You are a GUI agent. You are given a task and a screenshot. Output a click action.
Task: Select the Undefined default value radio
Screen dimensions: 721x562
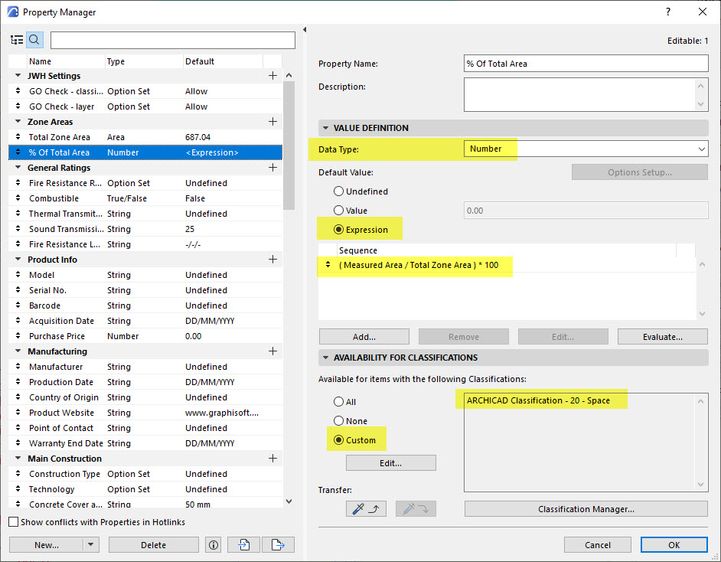(x=339, y=191)
